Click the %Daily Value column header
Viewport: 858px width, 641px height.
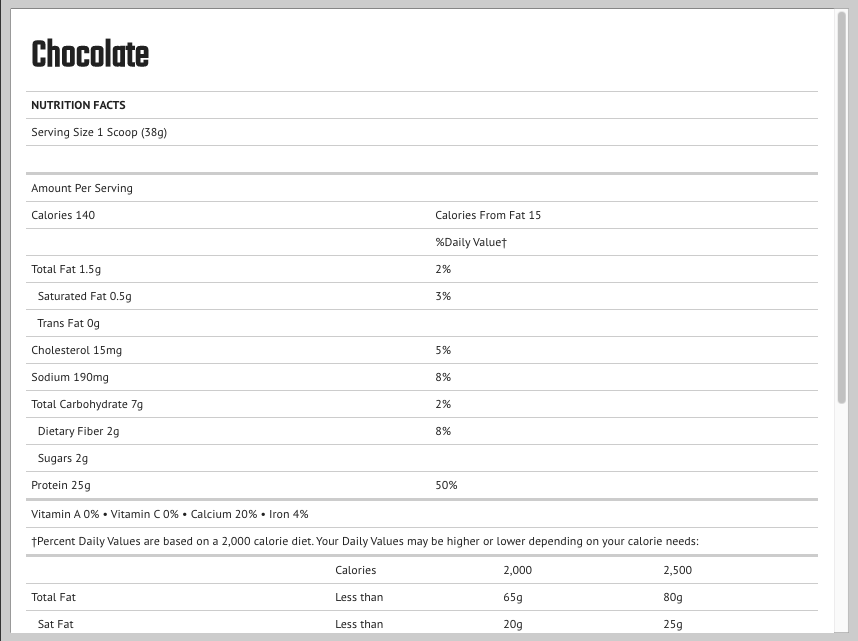coord(471,242)
